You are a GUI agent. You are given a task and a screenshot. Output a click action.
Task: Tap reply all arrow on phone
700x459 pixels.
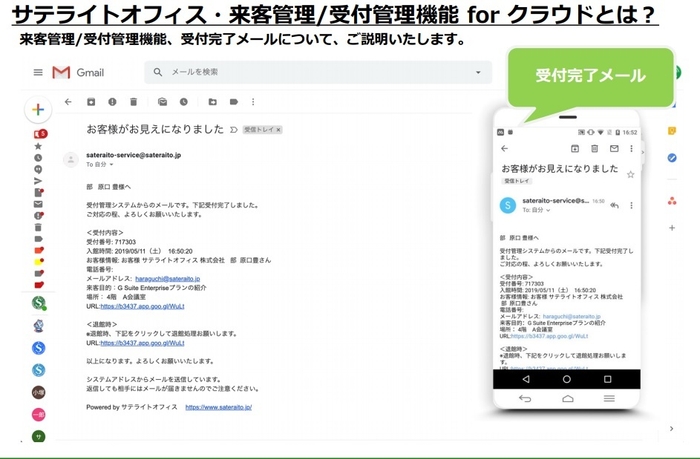point(615,205)
